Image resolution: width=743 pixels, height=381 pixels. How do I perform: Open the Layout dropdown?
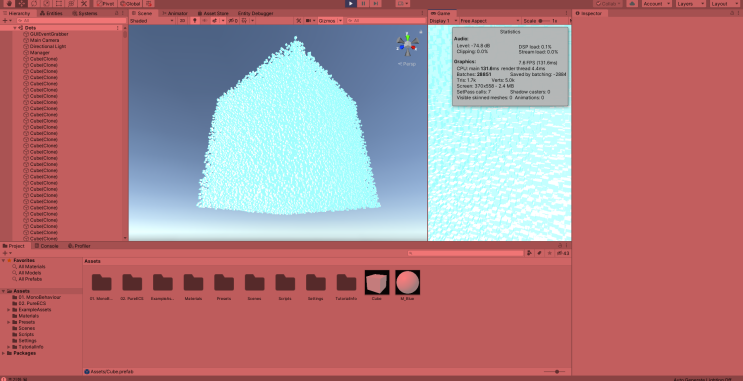(725, 3)
